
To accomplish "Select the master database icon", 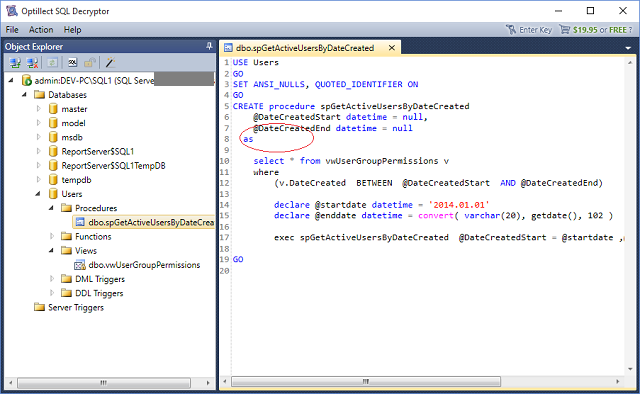I will coord(53,109).
